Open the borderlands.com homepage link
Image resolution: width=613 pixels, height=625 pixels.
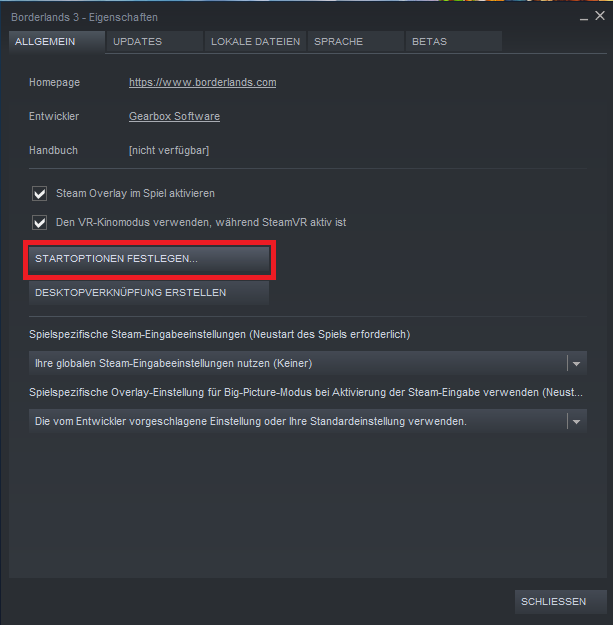click(202, 83)
